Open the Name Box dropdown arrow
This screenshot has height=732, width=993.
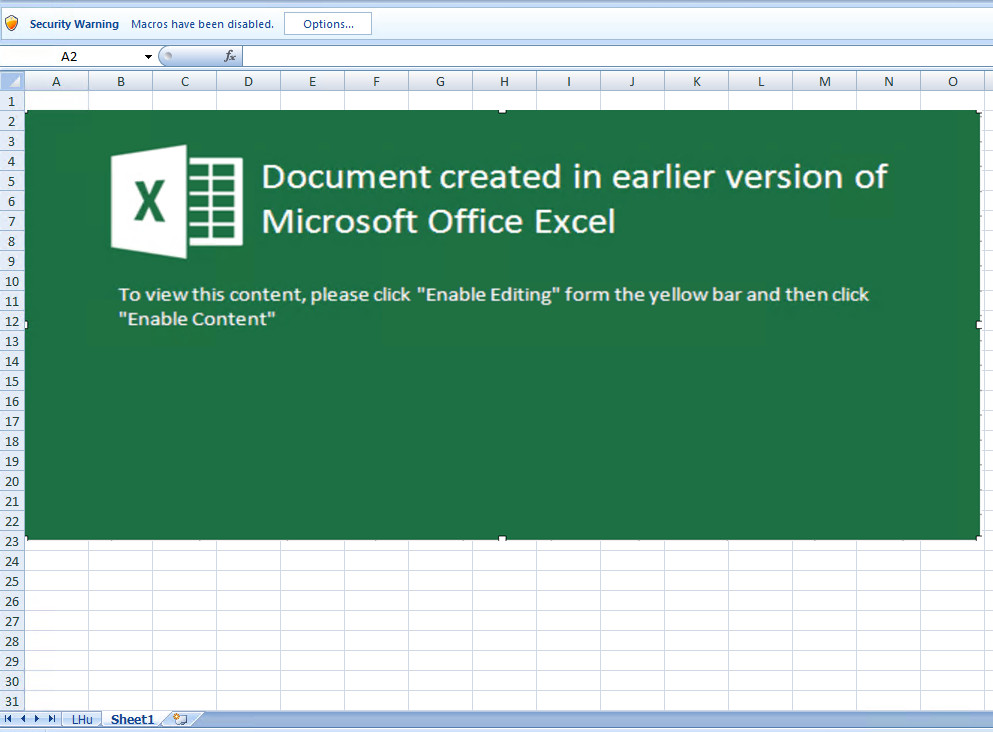[148, 57]
